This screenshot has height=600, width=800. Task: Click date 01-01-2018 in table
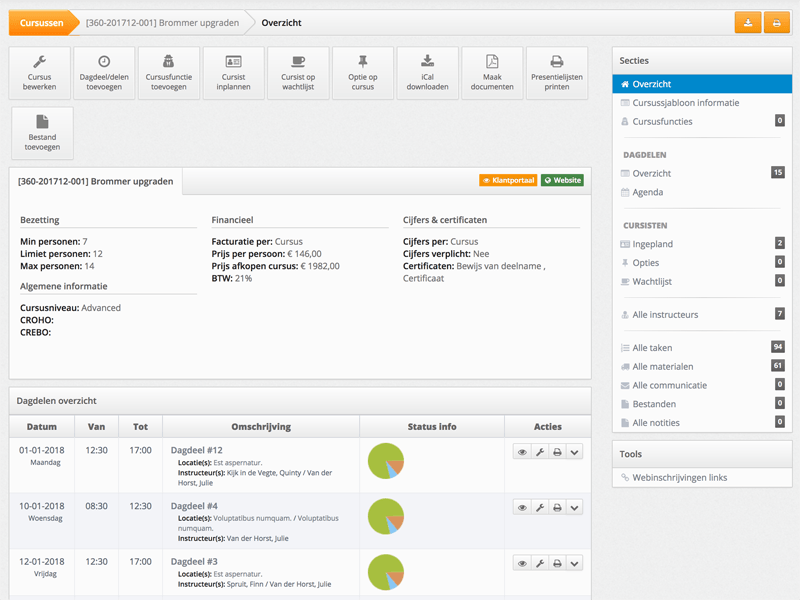[42, 451]
